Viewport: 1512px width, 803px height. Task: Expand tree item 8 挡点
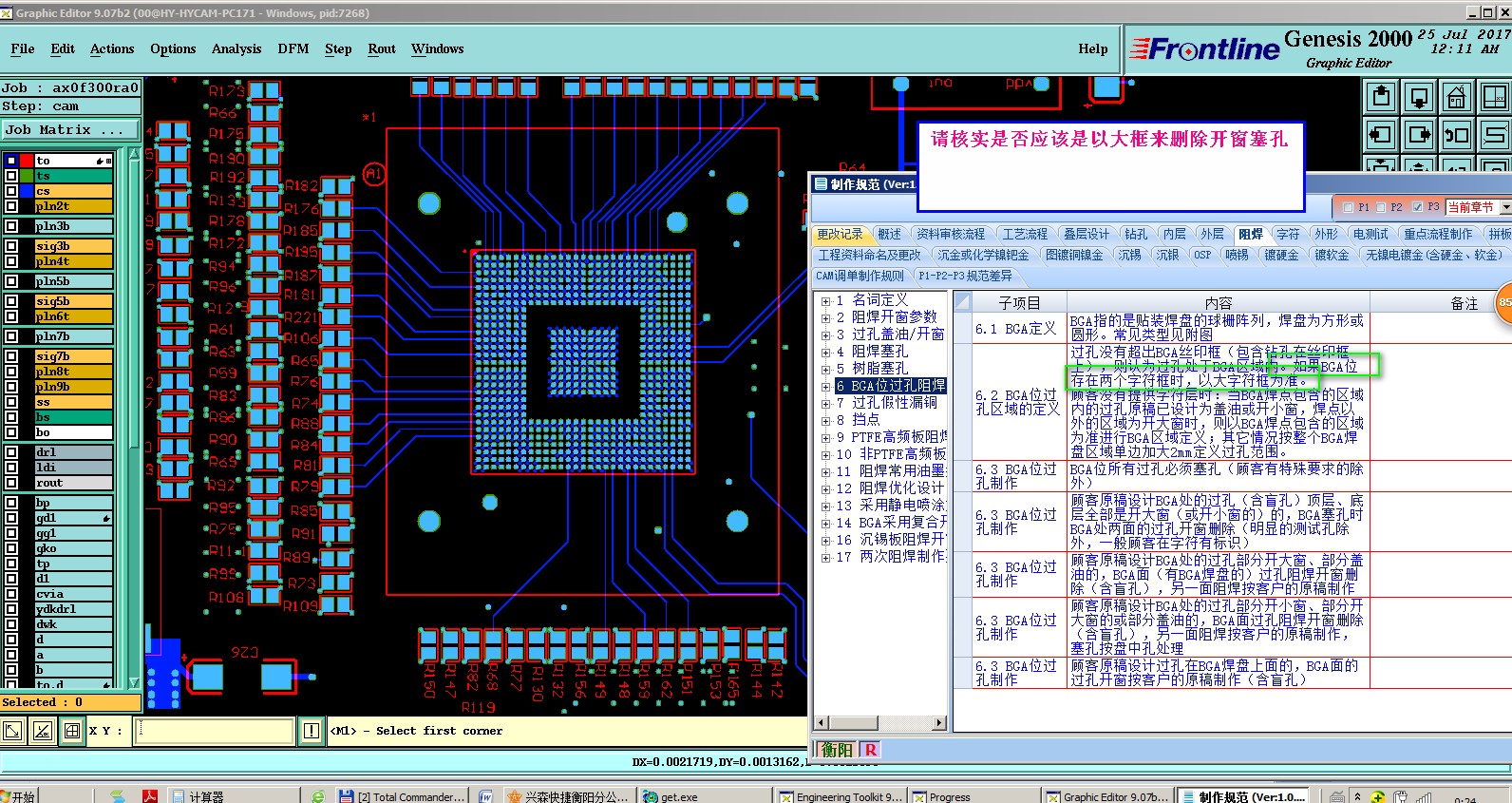click(x=825, y=421)
